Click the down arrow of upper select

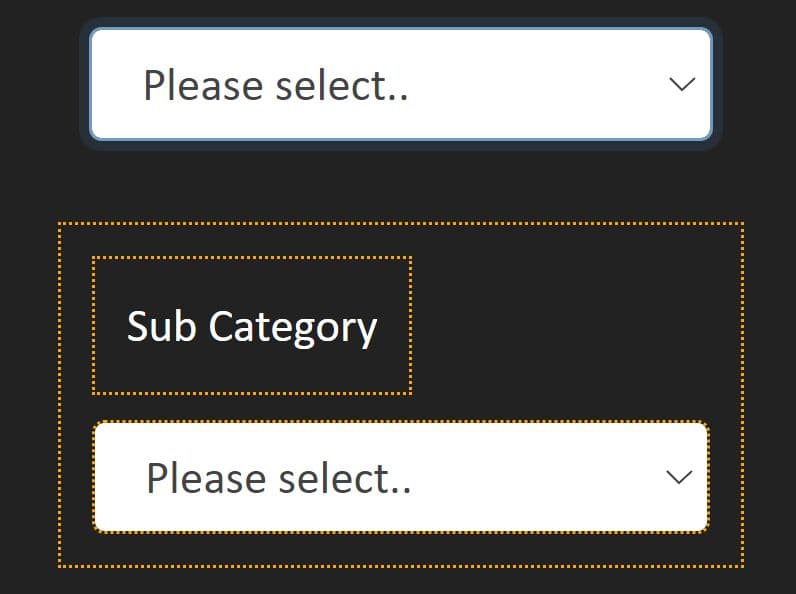pos(682,84)
